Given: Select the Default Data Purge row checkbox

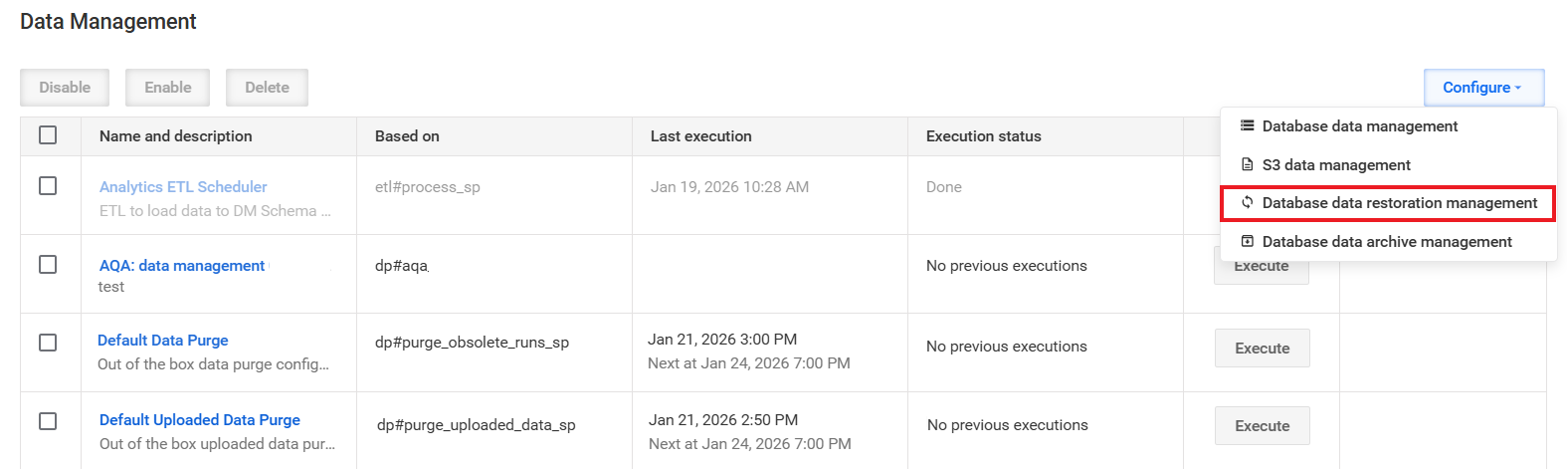Looking at the screenshot, I should click(48, 343).
